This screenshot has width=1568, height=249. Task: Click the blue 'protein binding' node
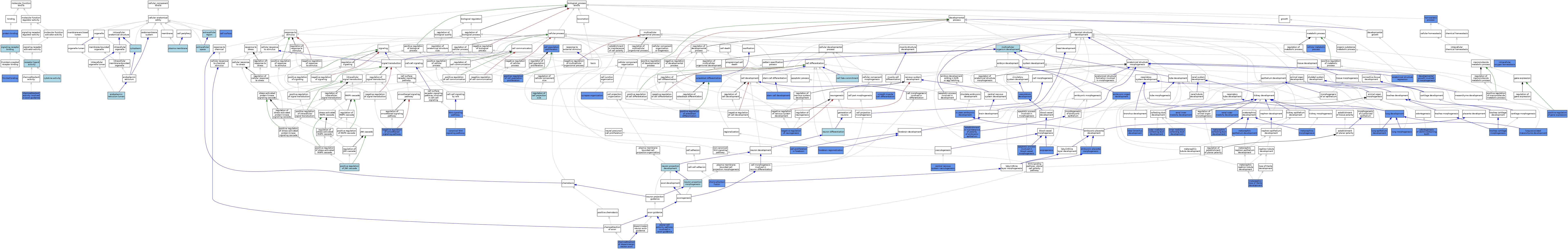click(10, 33)
